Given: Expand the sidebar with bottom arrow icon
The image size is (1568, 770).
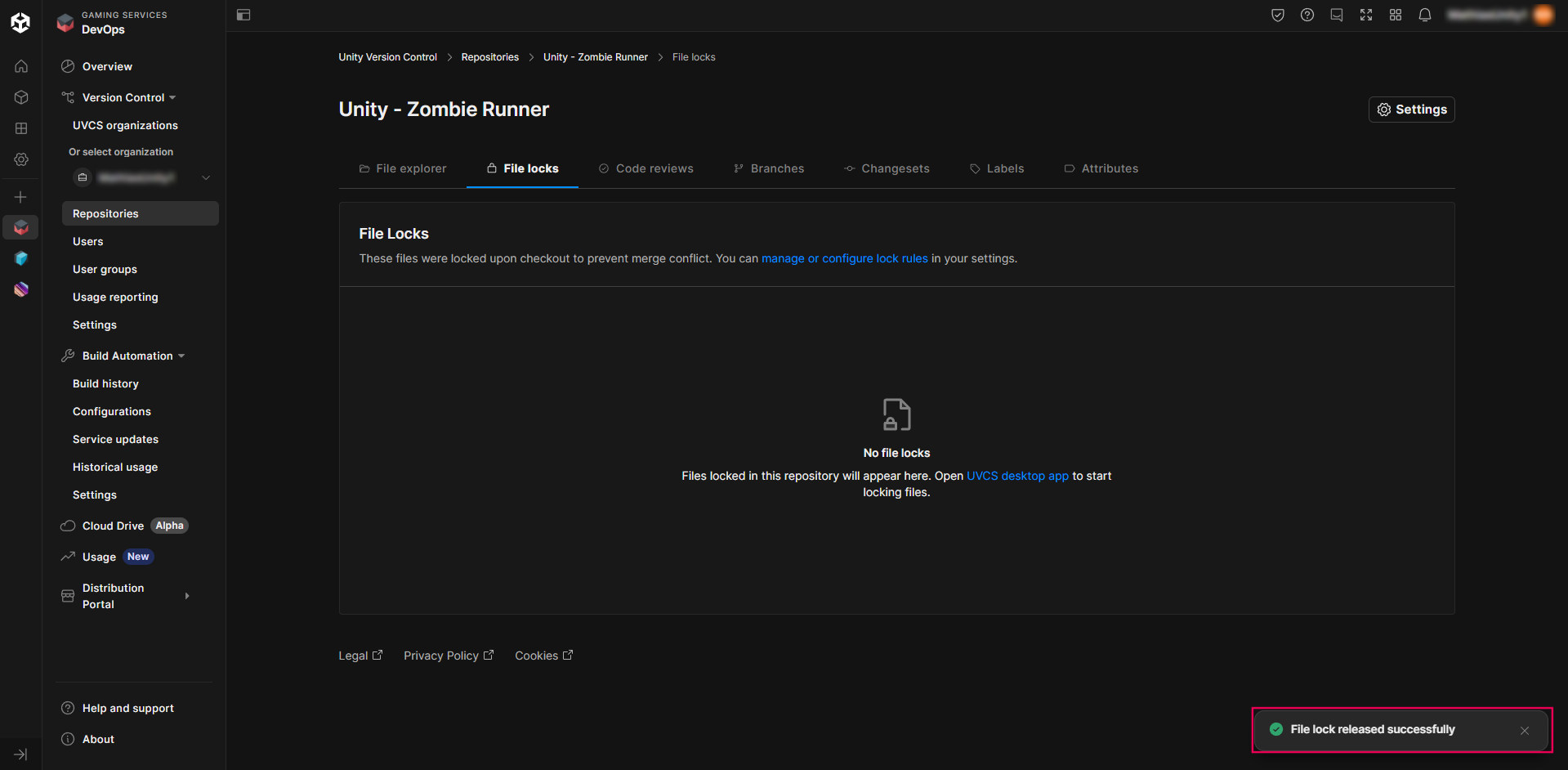Looking at the screenshot, I should point(21,754).
